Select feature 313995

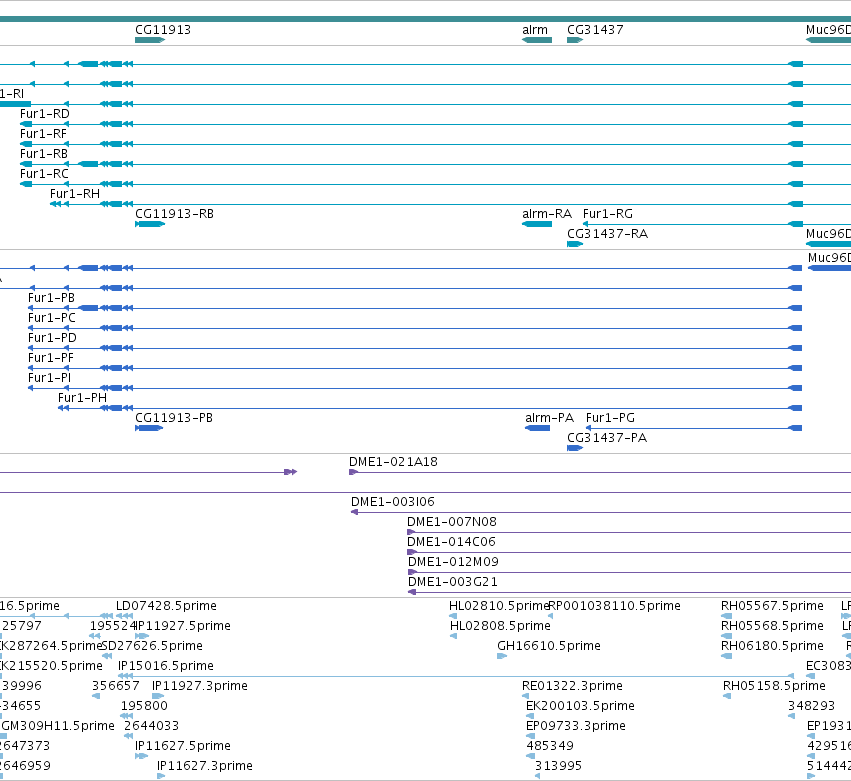pos(558,767)
